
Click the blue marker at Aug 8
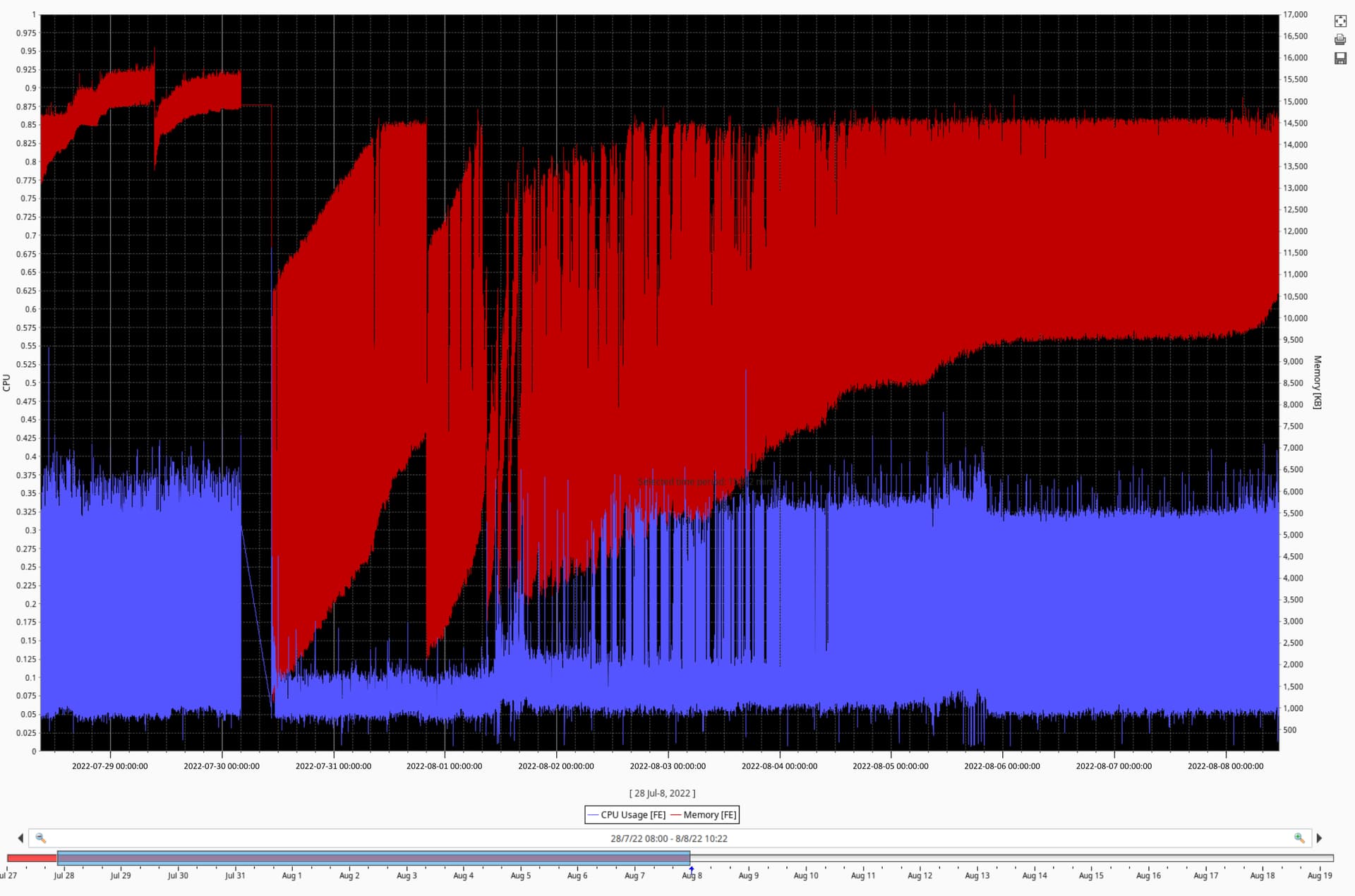[x=692, y=869]
